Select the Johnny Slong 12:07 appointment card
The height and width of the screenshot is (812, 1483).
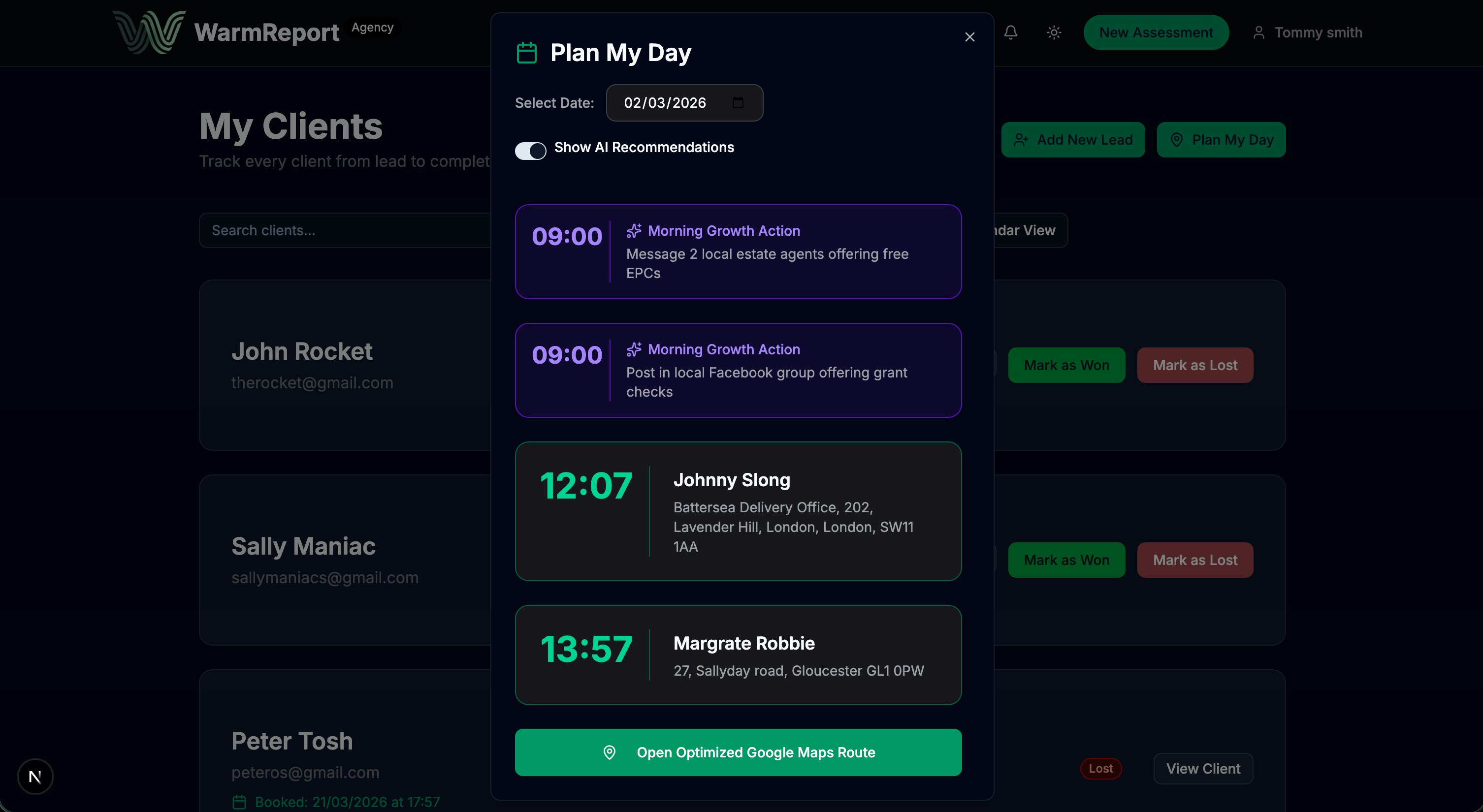click(738, 511)
